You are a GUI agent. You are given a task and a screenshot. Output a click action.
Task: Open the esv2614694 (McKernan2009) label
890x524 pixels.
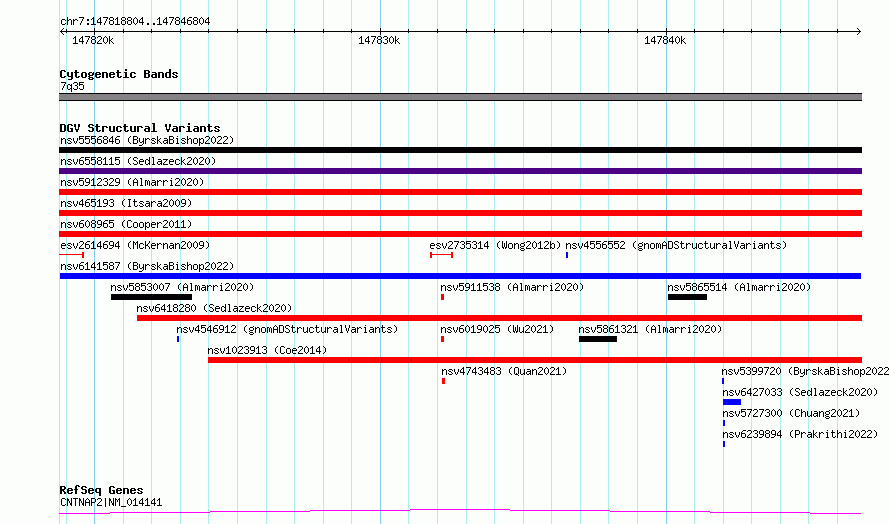[135, 245]
